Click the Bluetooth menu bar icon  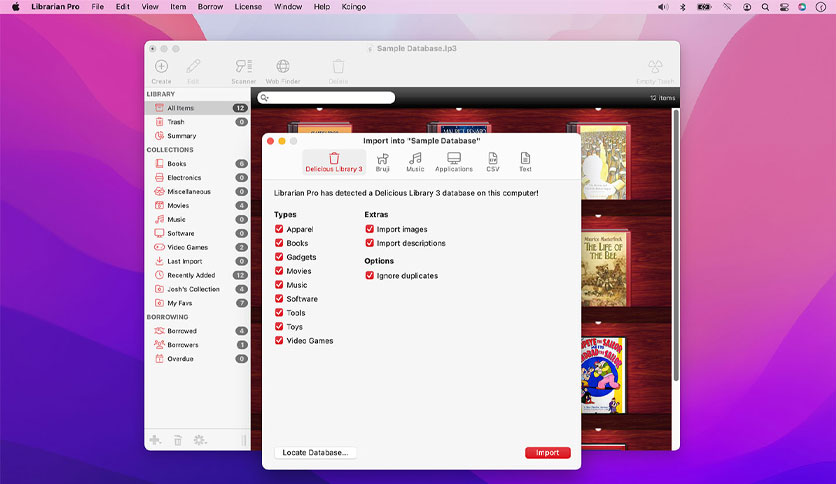point(683,7)
